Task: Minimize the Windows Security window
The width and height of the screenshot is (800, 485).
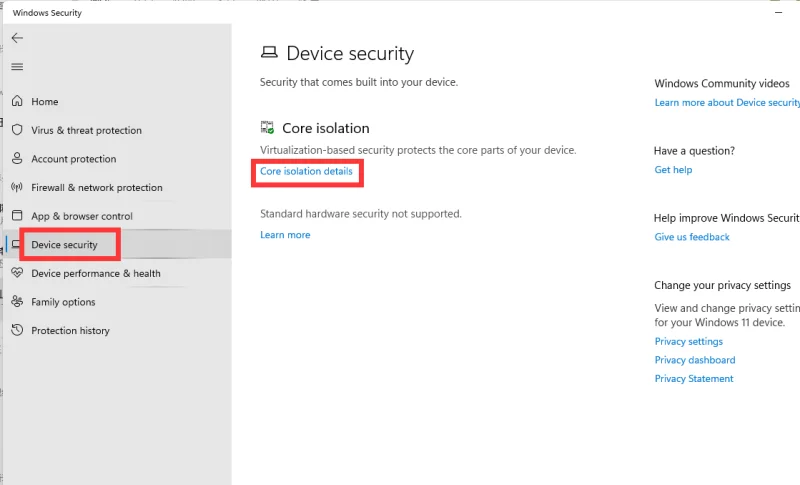Action: pos(778,12)
